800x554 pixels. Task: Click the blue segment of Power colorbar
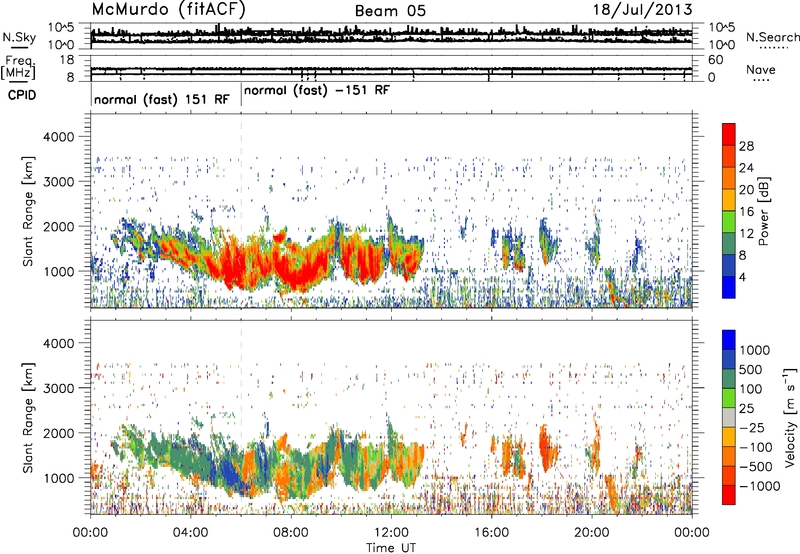click(x=729, y=287)
